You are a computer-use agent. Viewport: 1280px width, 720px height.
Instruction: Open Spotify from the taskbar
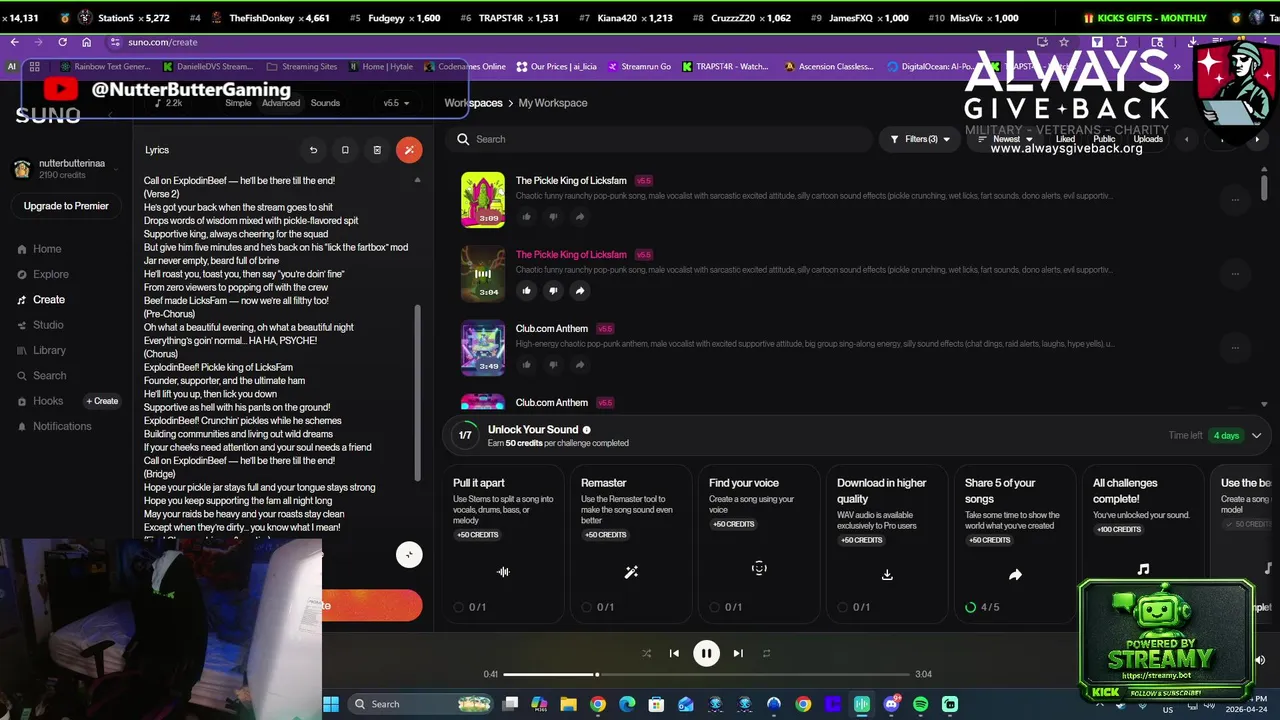click(920, 704)
